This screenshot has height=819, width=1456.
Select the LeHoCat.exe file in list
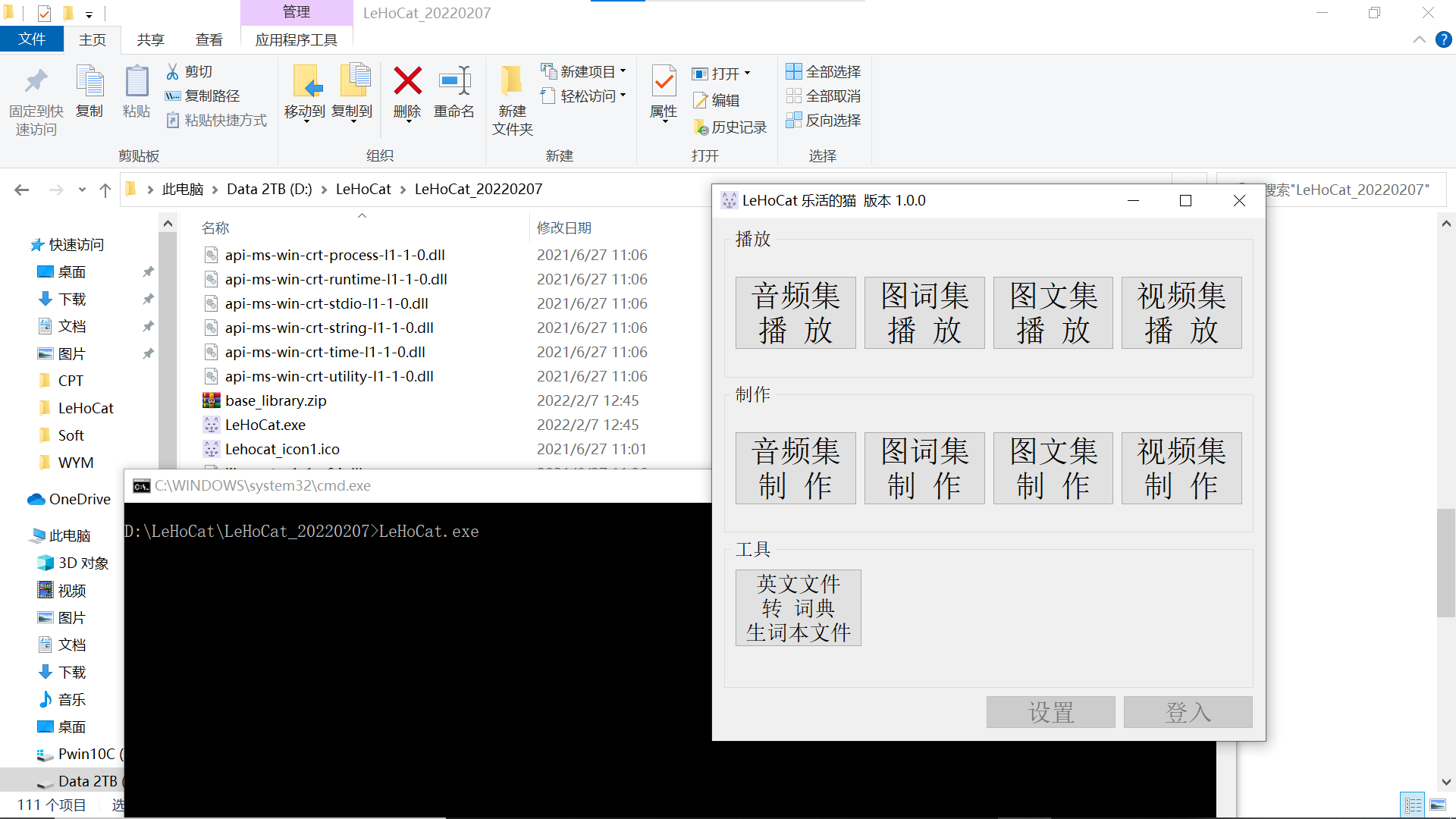click(265, 425)
